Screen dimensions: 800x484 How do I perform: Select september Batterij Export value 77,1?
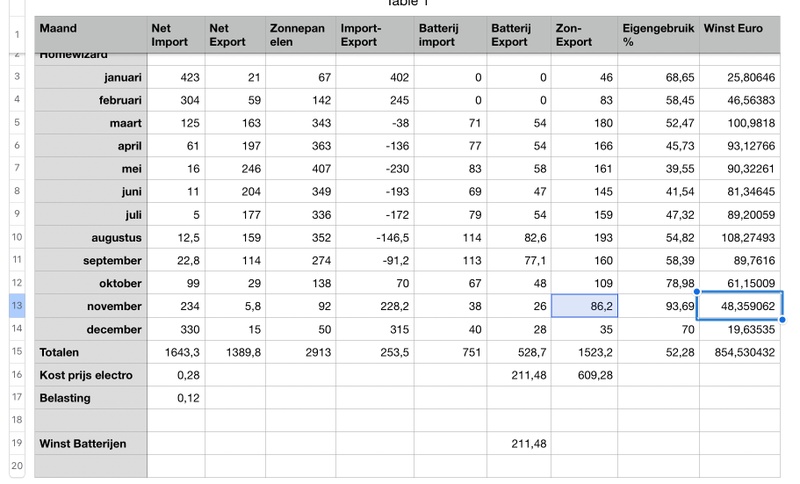pos(519,260)
